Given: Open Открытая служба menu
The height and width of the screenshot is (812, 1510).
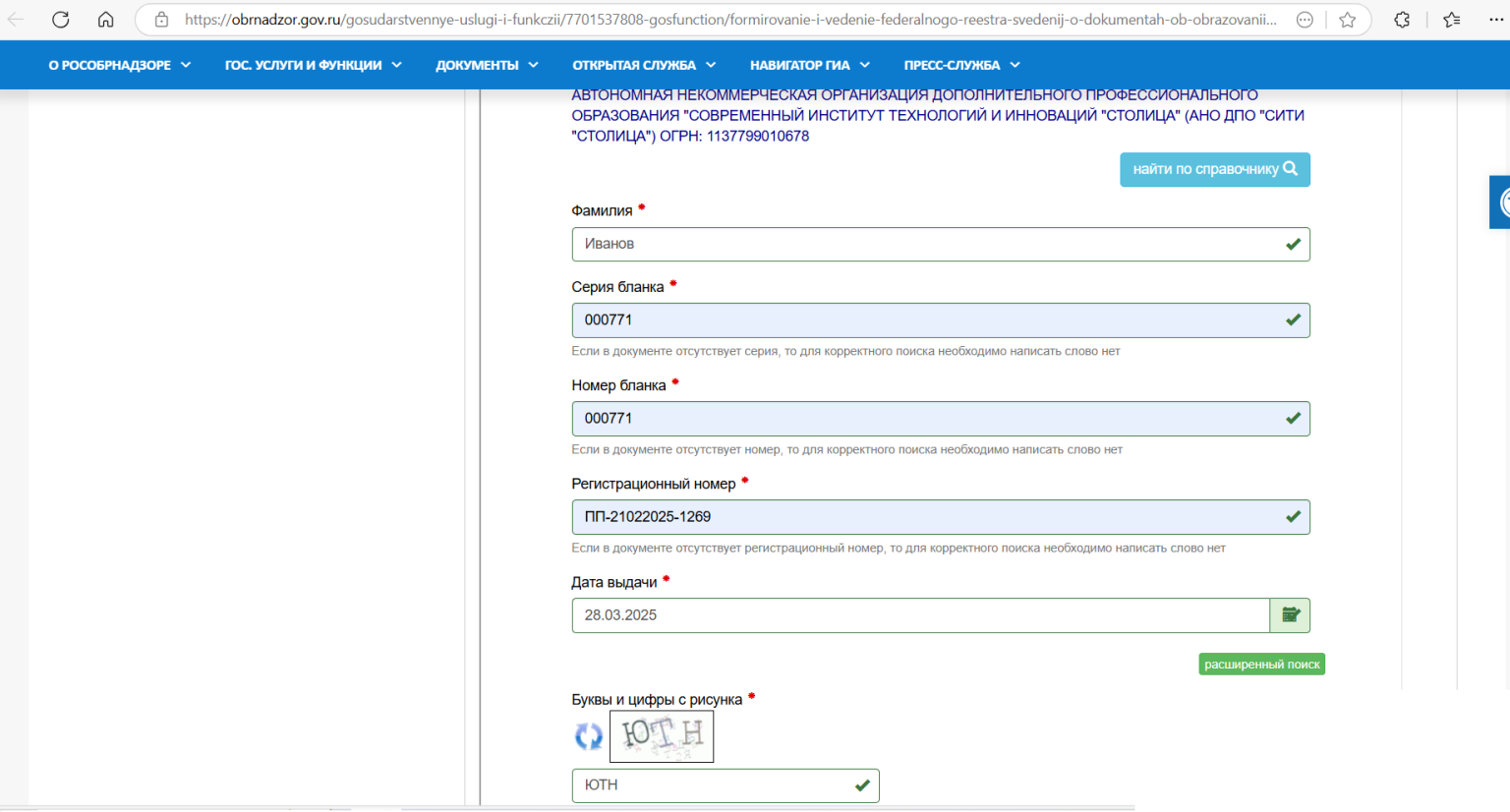Looking at the screenshot, I should (644, 65).
